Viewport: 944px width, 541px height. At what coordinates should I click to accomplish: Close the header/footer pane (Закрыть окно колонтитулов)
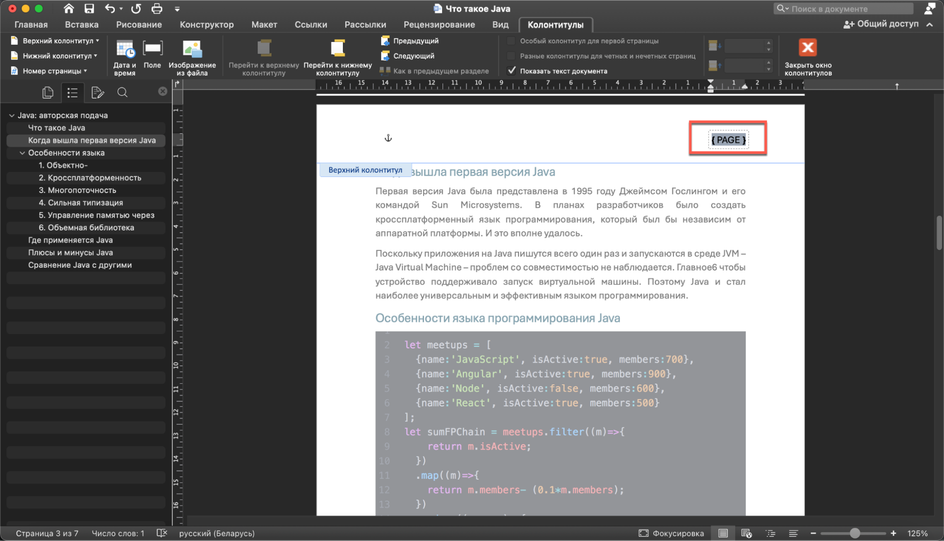pyautogui.click(x=808, y=58)
